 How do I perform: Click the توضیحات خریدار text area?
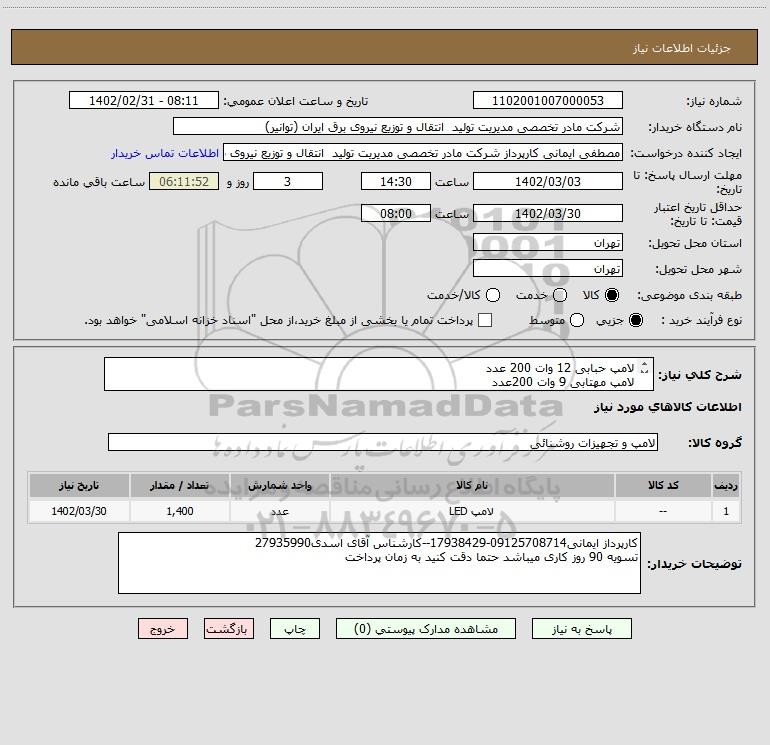[379, 563]
